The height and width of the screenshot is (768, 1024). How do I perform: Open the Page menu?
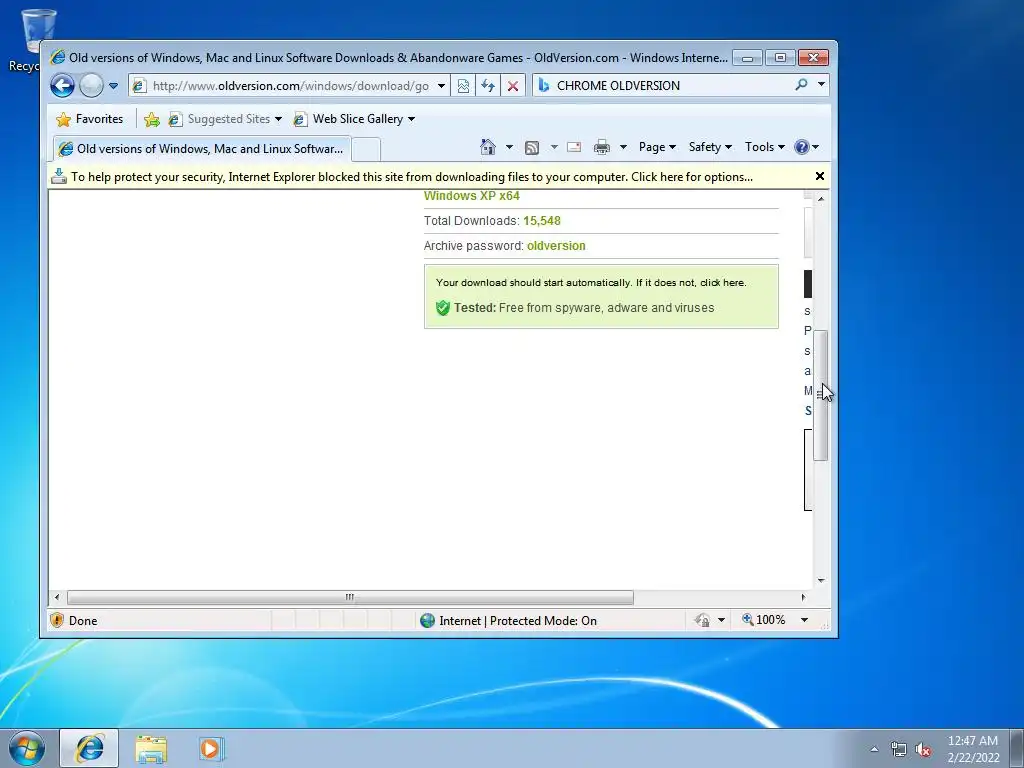click(x=657, y=147)
